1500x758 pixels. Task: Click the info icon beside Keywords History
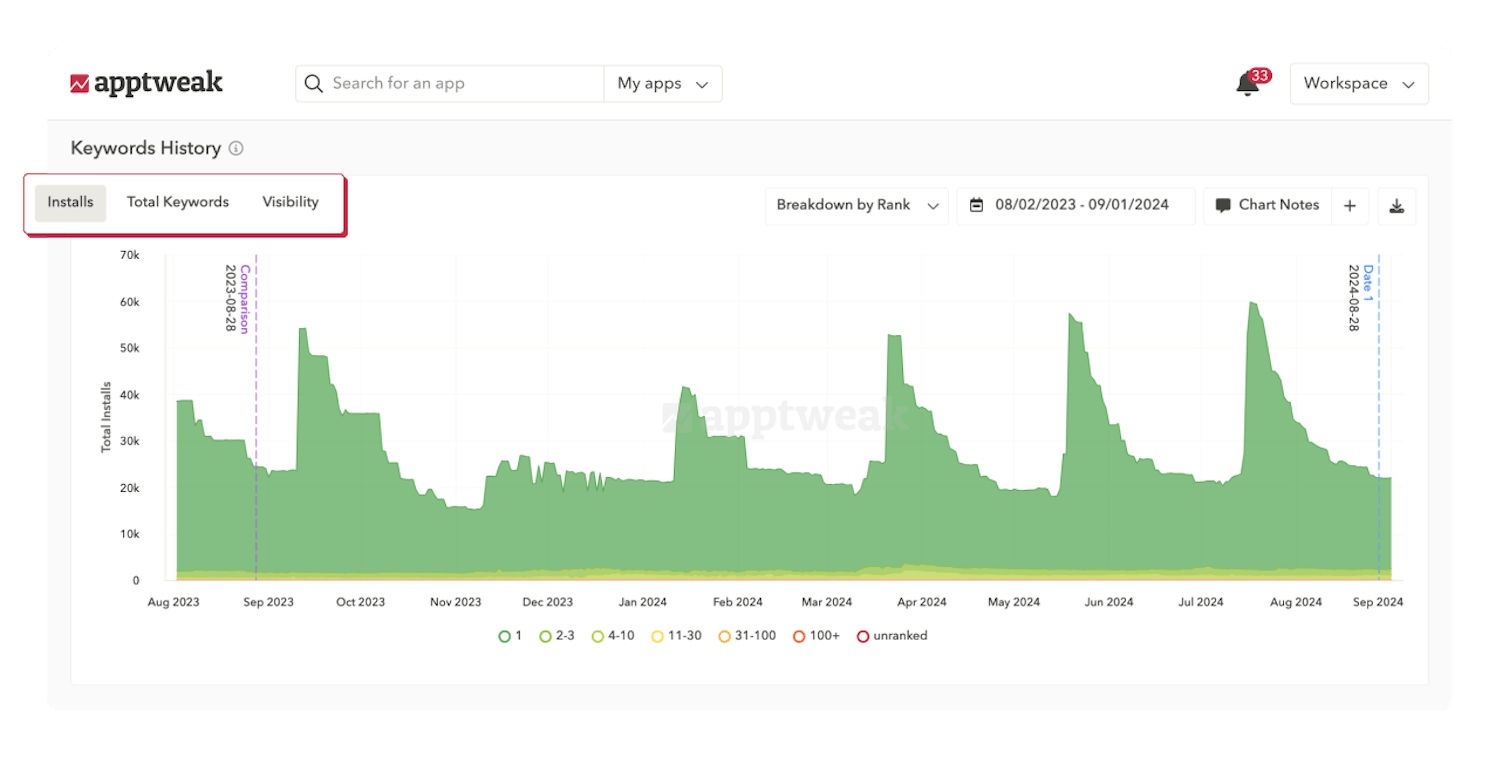pyautogui.click(x=236, y=148)
